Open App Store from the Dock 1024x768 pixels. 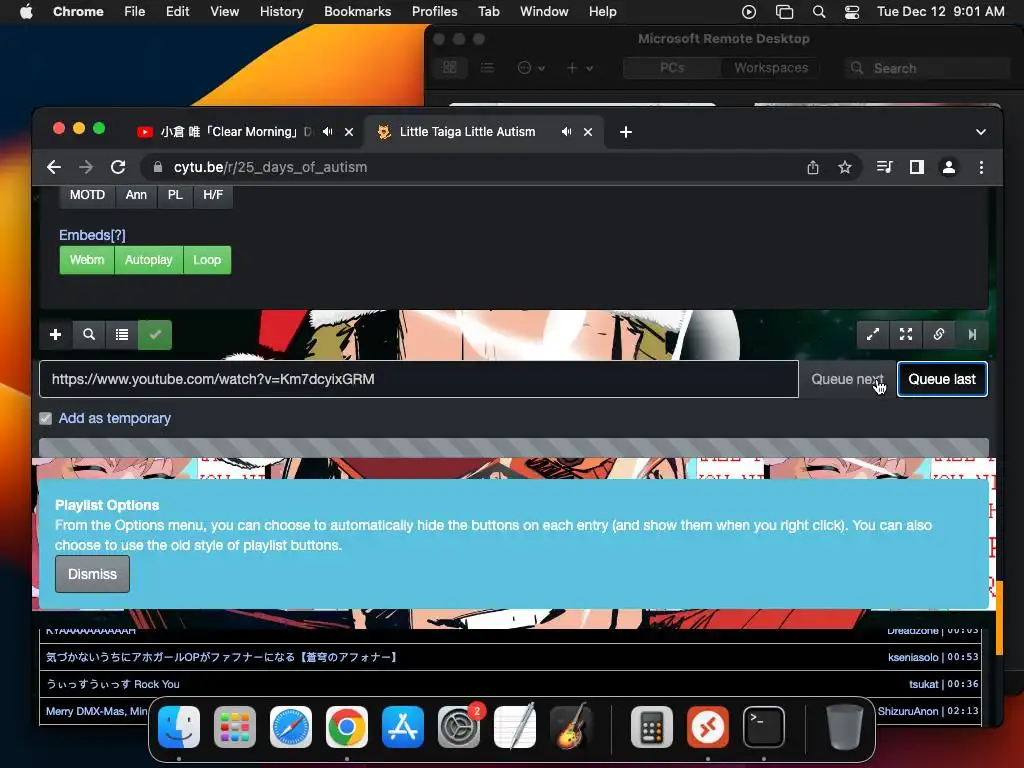pyautogui.click(x=403, y=727)
